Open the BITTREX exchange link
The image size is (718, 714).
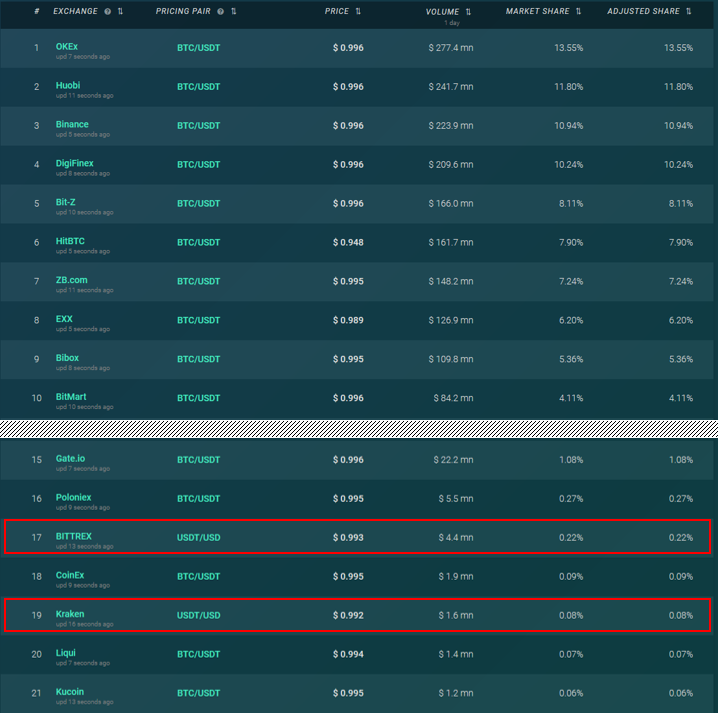tap(74, 536)
